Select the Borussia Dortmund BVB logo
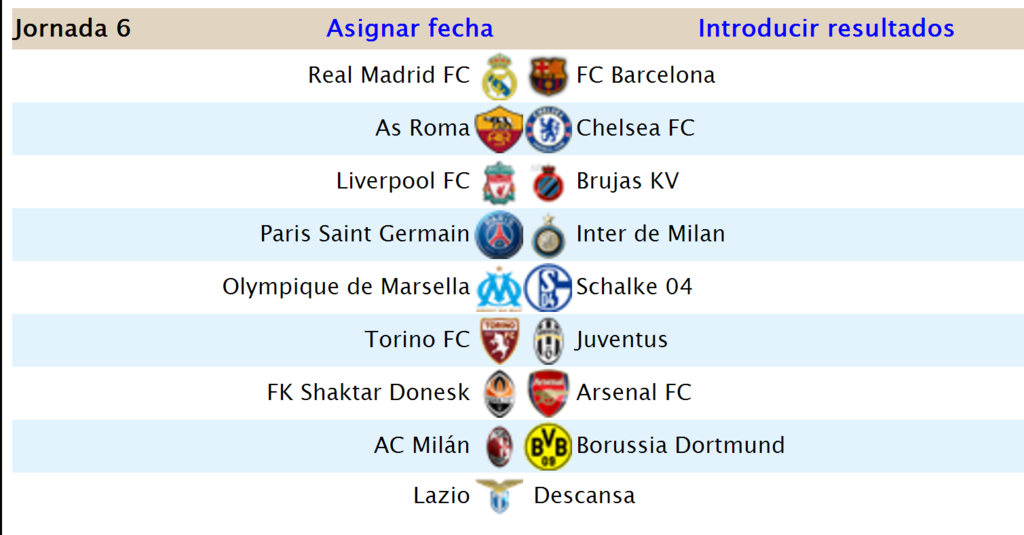Viewport: 1024px width, 535px height. (x=548, y=447)
